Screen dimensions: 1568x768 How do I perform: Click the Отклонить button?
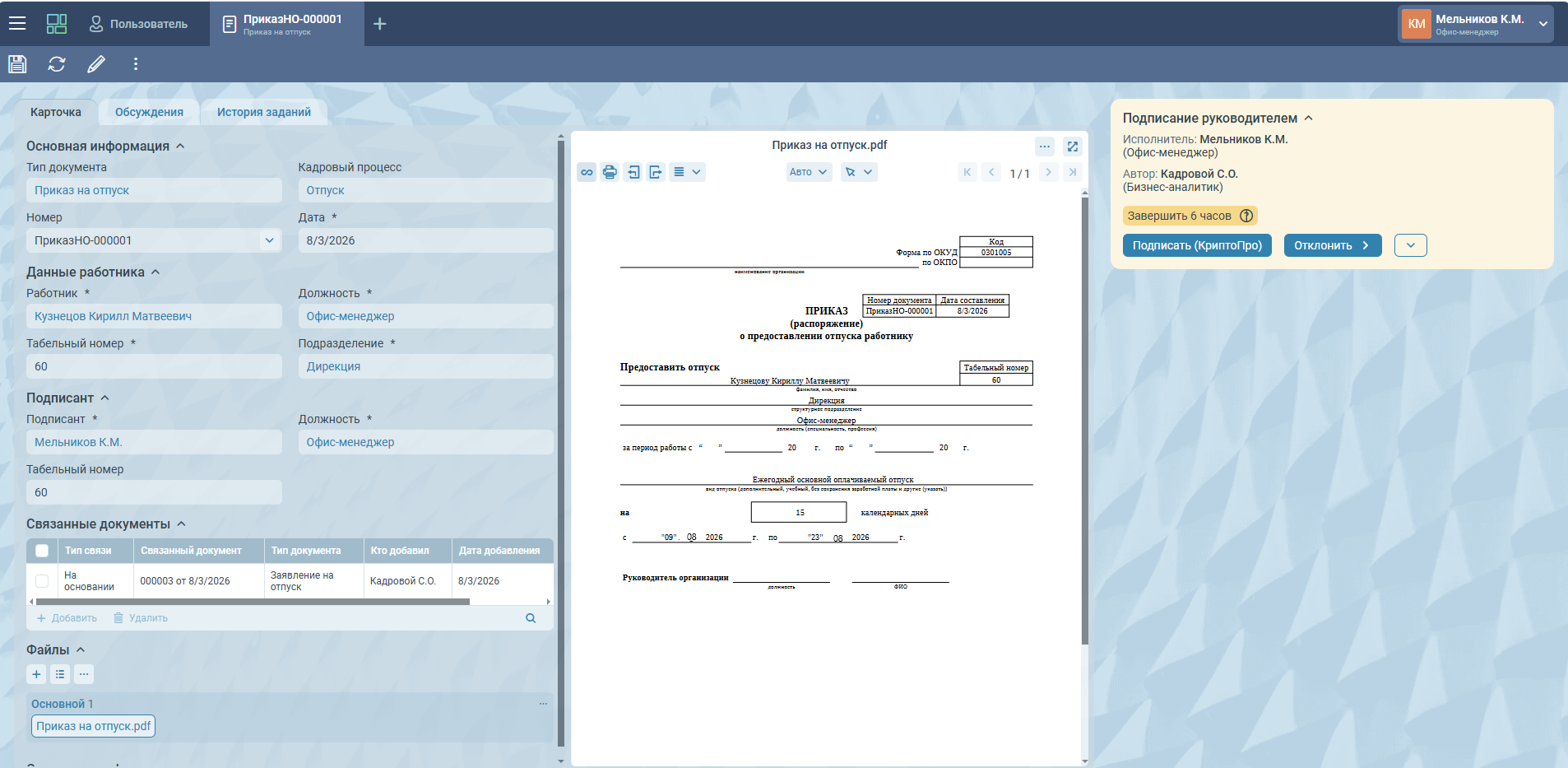point(1333,245)
